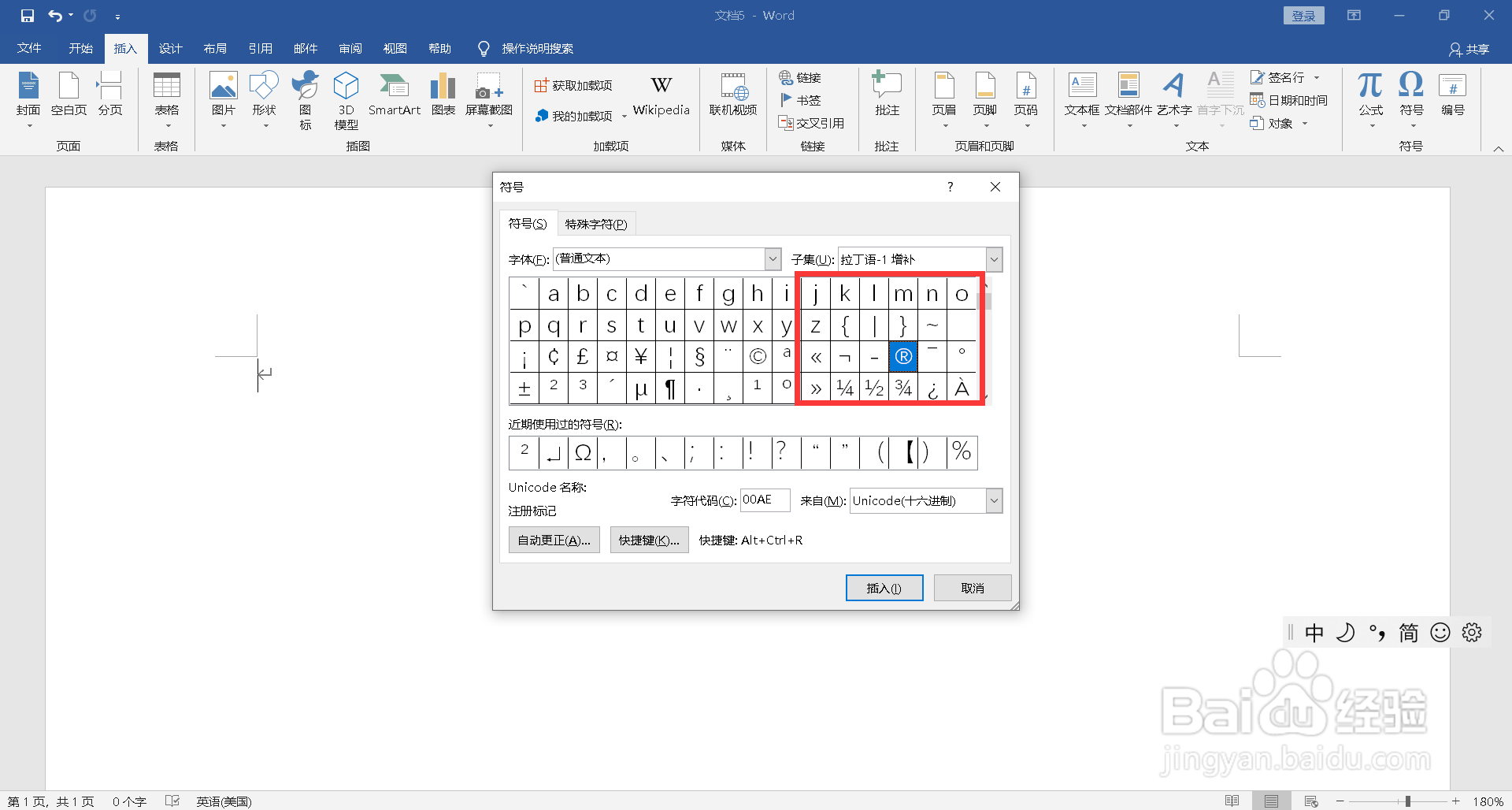
Task: Switch to the Home (开始) tab
Action: (x=80, y=48)
